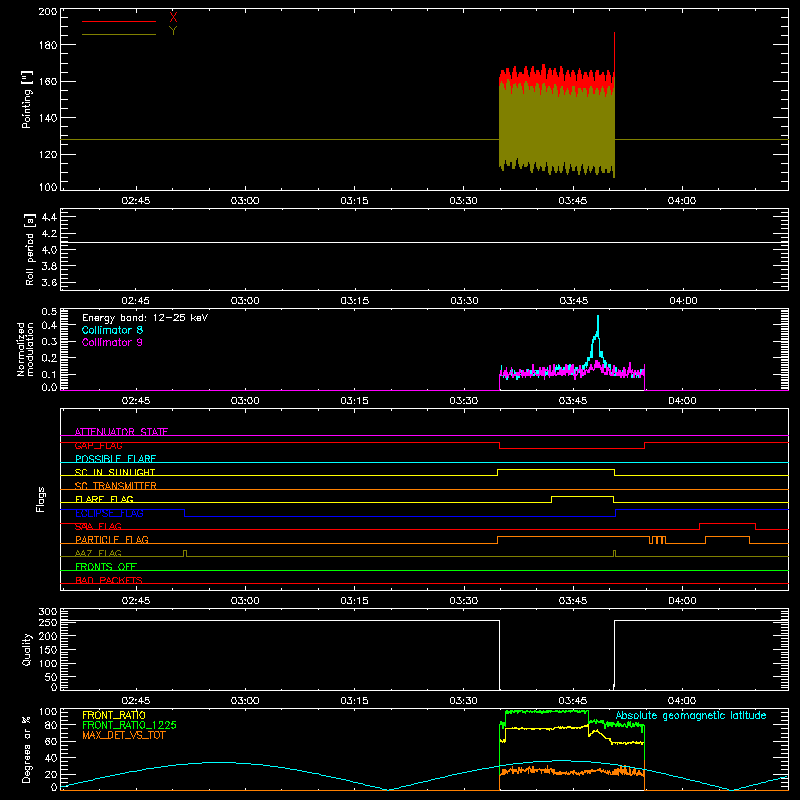Click the 3.6 tick on Roll period axis
The image size is (800, 800).
tap(49, 283)
